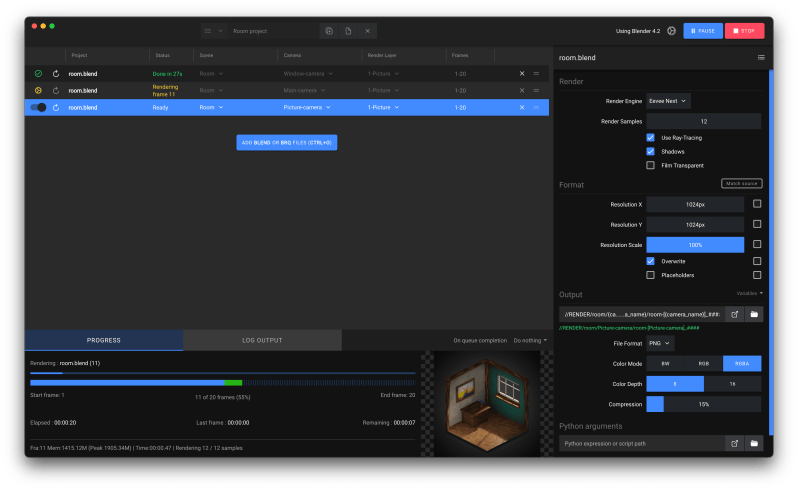Click reorder handle of Done in 27s row

point(536,74)
